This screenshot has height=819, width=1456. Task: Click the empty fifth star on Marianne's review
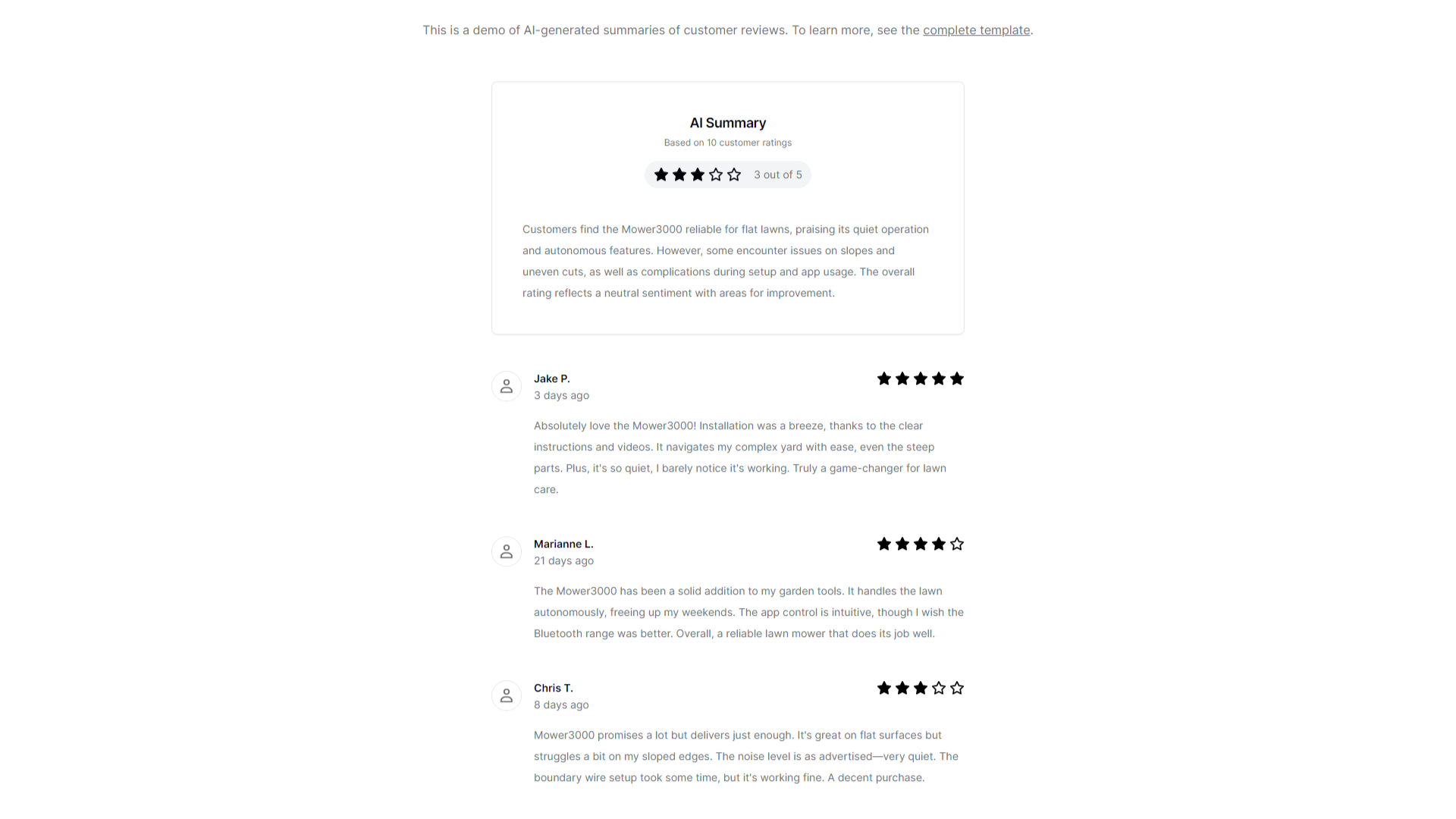point(957,544)
